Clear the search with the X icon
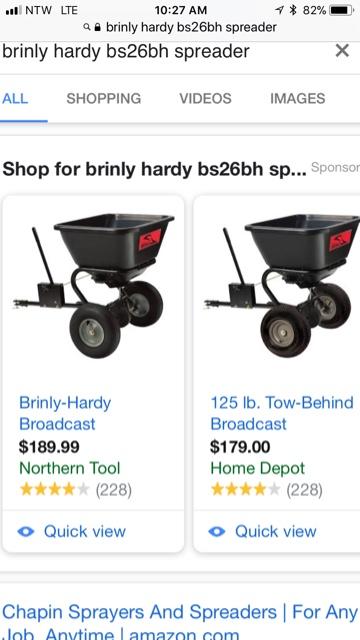Viewport: 360px width, 640px height. (x=342, y=51)
